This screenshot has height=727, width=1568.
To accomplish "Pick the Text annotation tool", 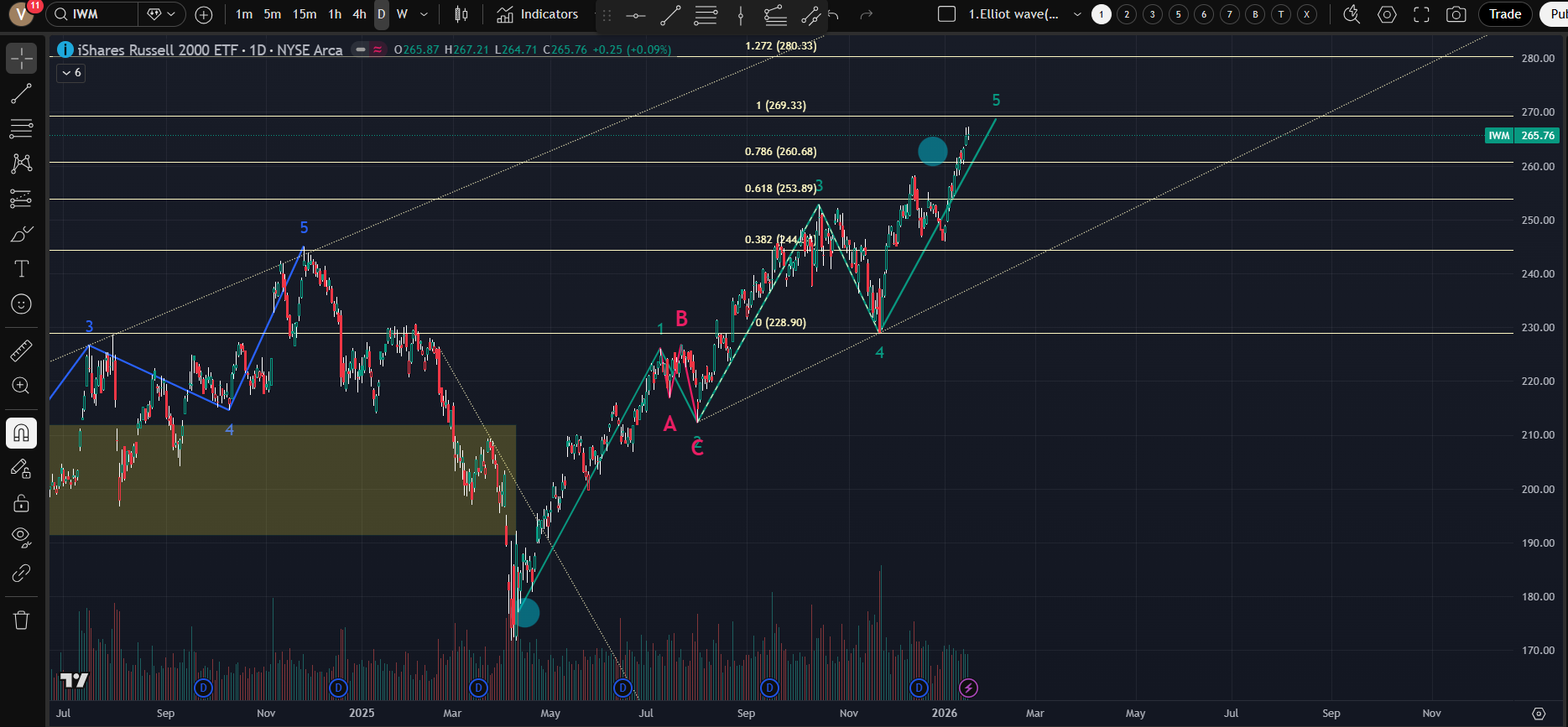I will point(21,268).
